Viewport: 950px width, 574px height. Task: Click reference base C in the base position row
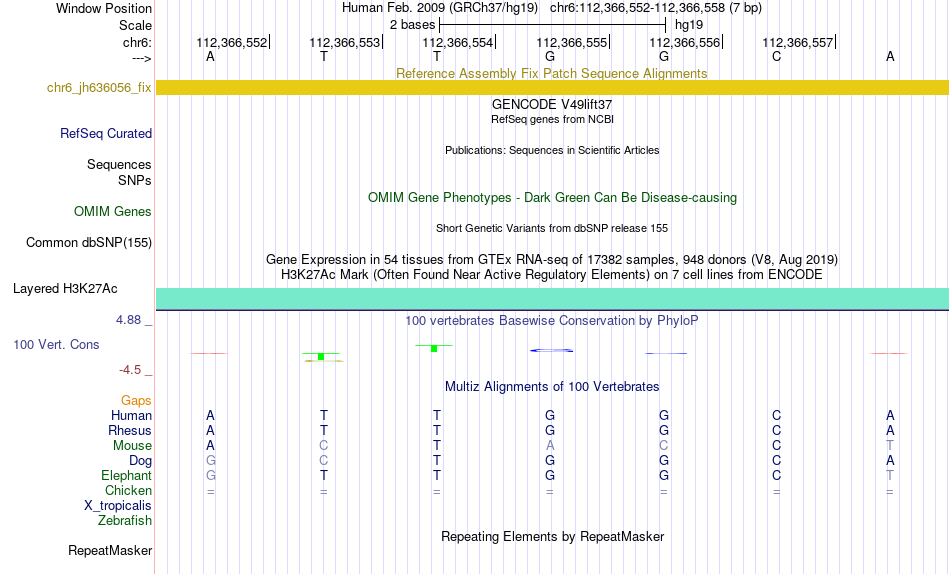coord(776,56)
